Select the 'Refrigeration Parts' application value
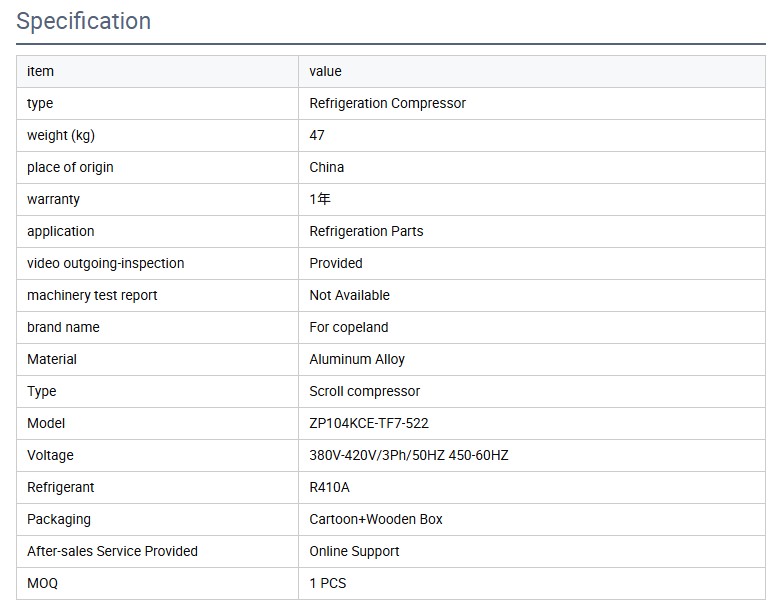The image size is (775, 613). 366,231
